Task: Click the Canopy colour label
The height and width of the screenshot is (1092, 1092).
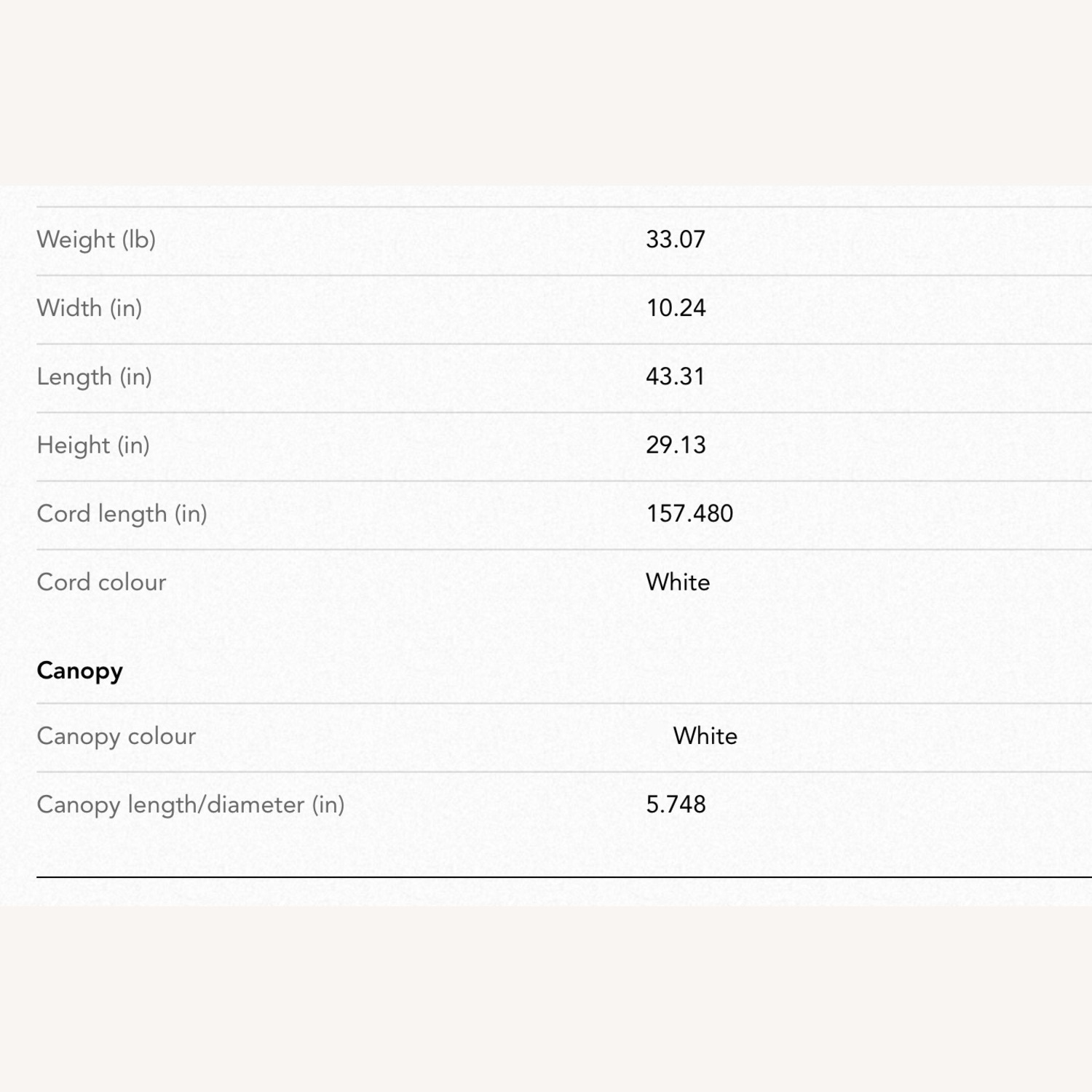Action: point(116,736)
